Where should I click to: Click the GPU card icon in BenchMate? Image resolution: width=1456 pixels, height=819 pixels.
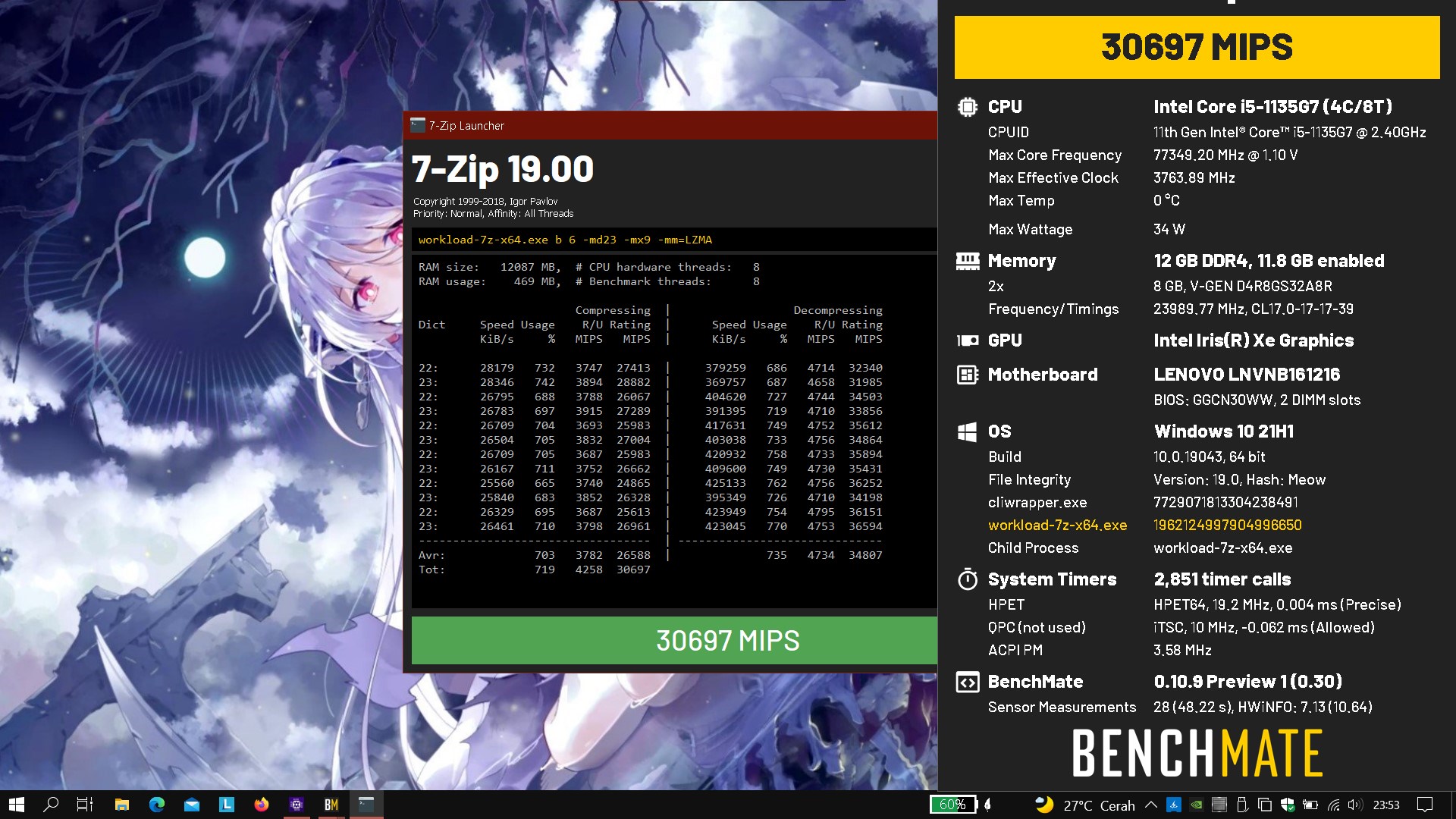pos(968,340)
